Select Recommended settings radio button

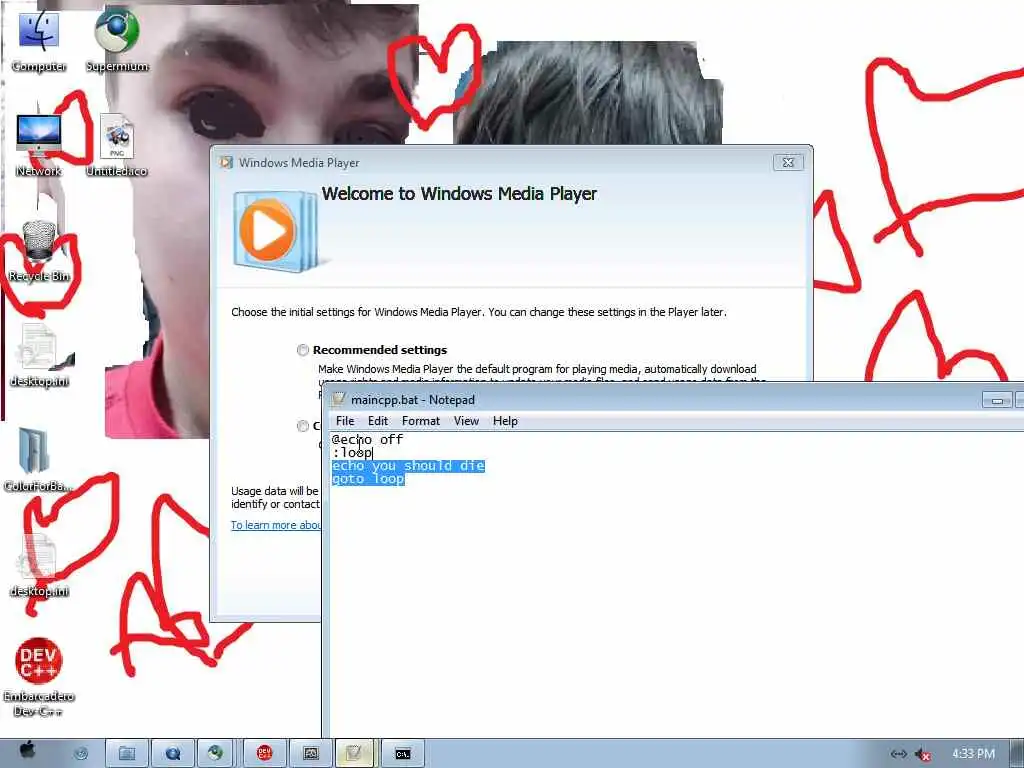[303, 350]
